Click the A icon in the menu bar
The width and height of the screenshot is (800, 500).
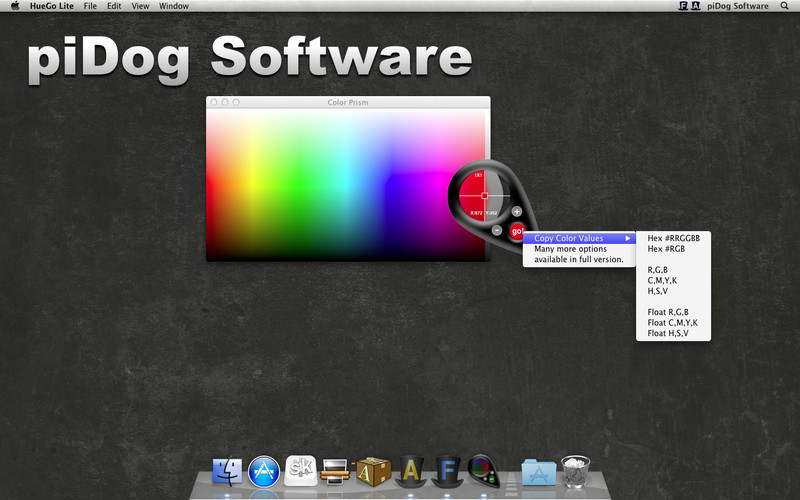pyautogui.click(x=695, y=6)
